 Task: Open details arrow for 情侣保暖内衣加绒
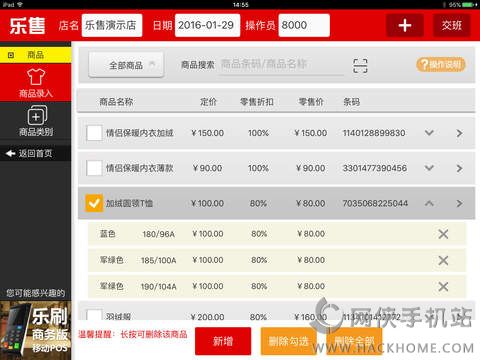(459, 133)
